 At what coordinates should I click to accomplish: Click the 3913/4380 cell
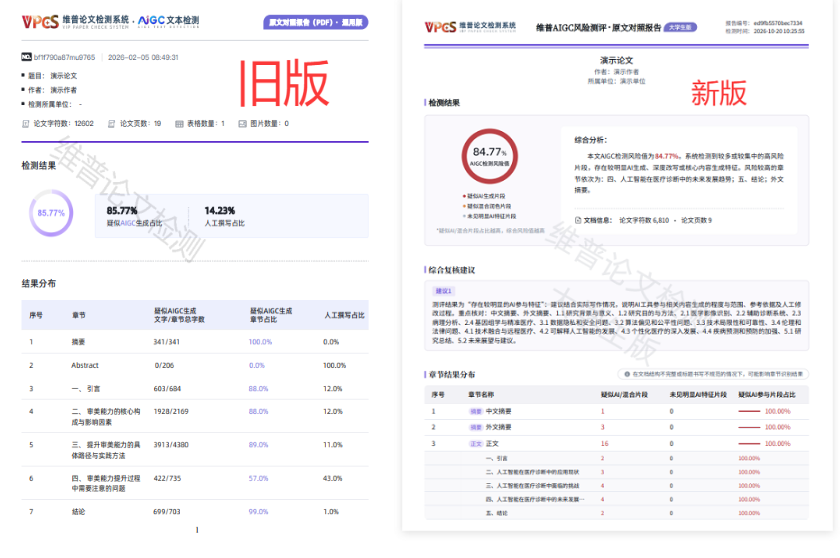point(171,445)
